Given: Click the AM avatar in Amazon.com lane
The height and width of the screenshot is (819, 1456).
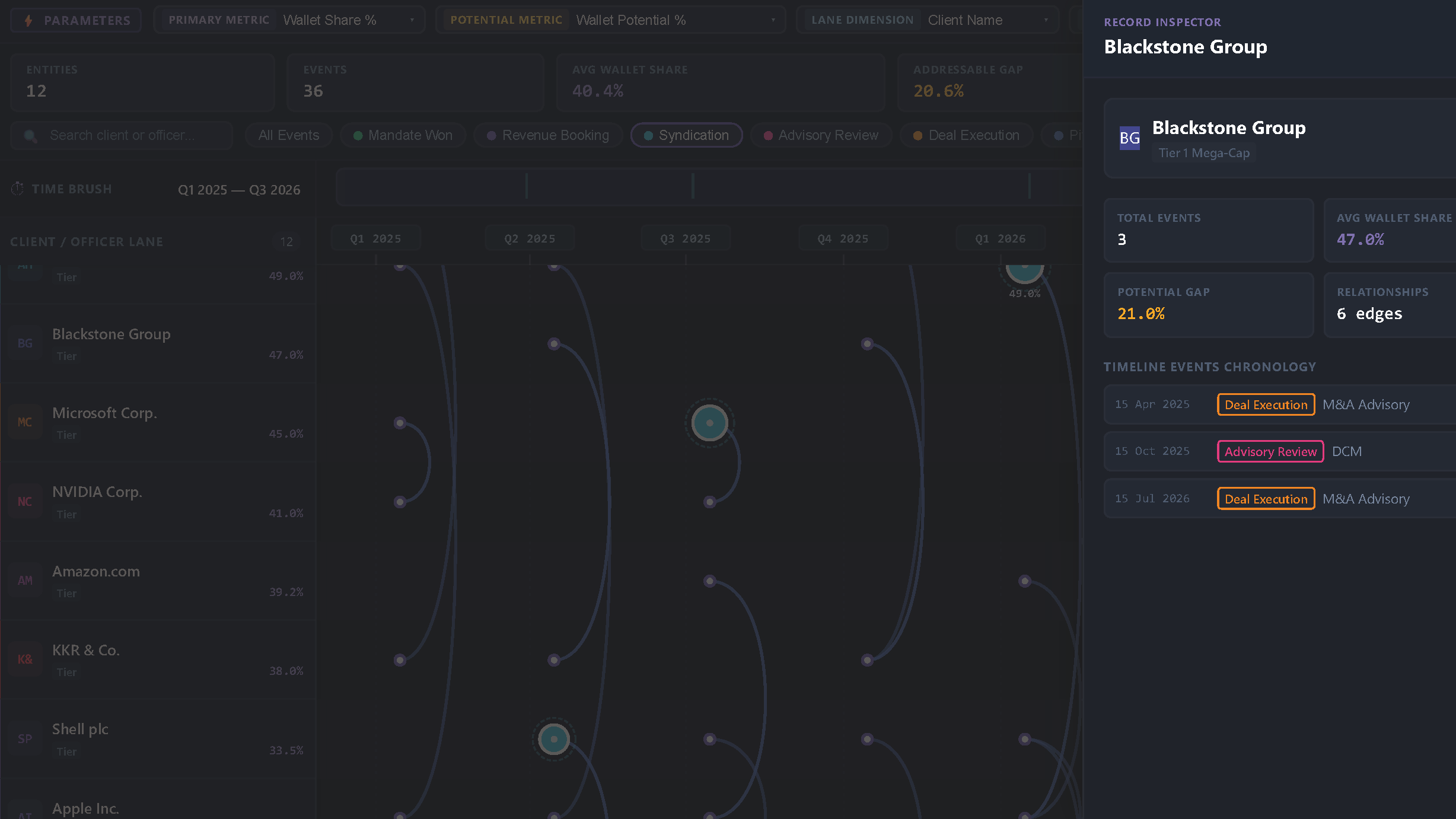Looking at the screenshot, I should [x=25, y=581].
